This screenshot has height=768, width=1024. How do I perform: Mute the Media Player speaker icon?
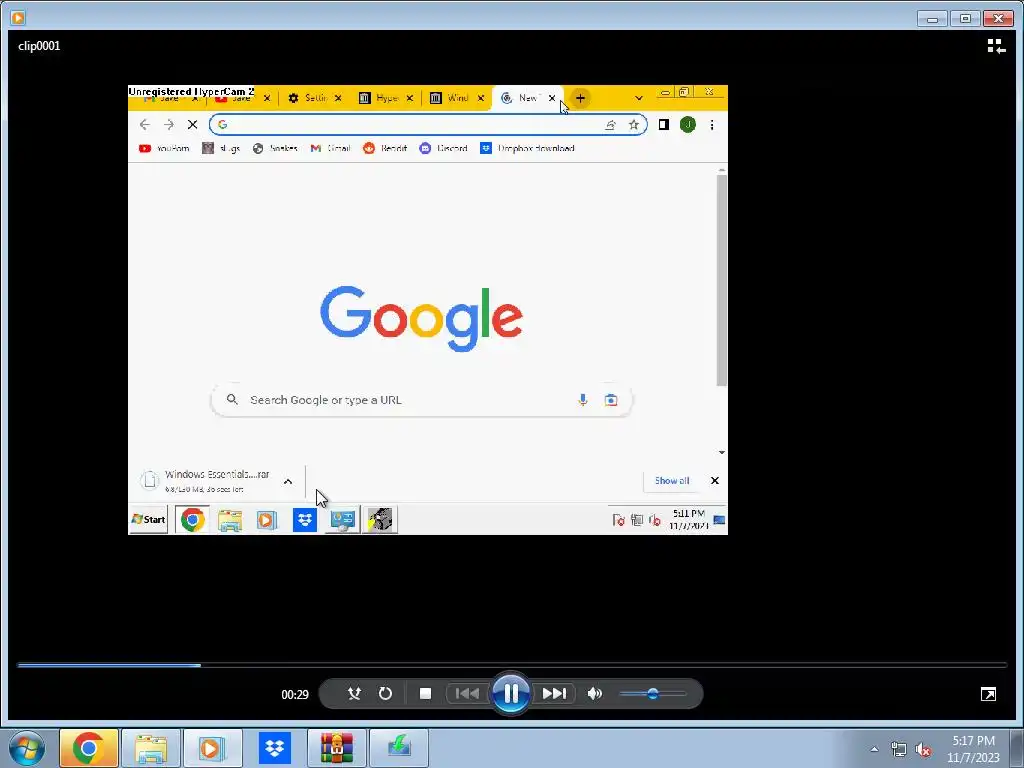(x=594, y=694)
